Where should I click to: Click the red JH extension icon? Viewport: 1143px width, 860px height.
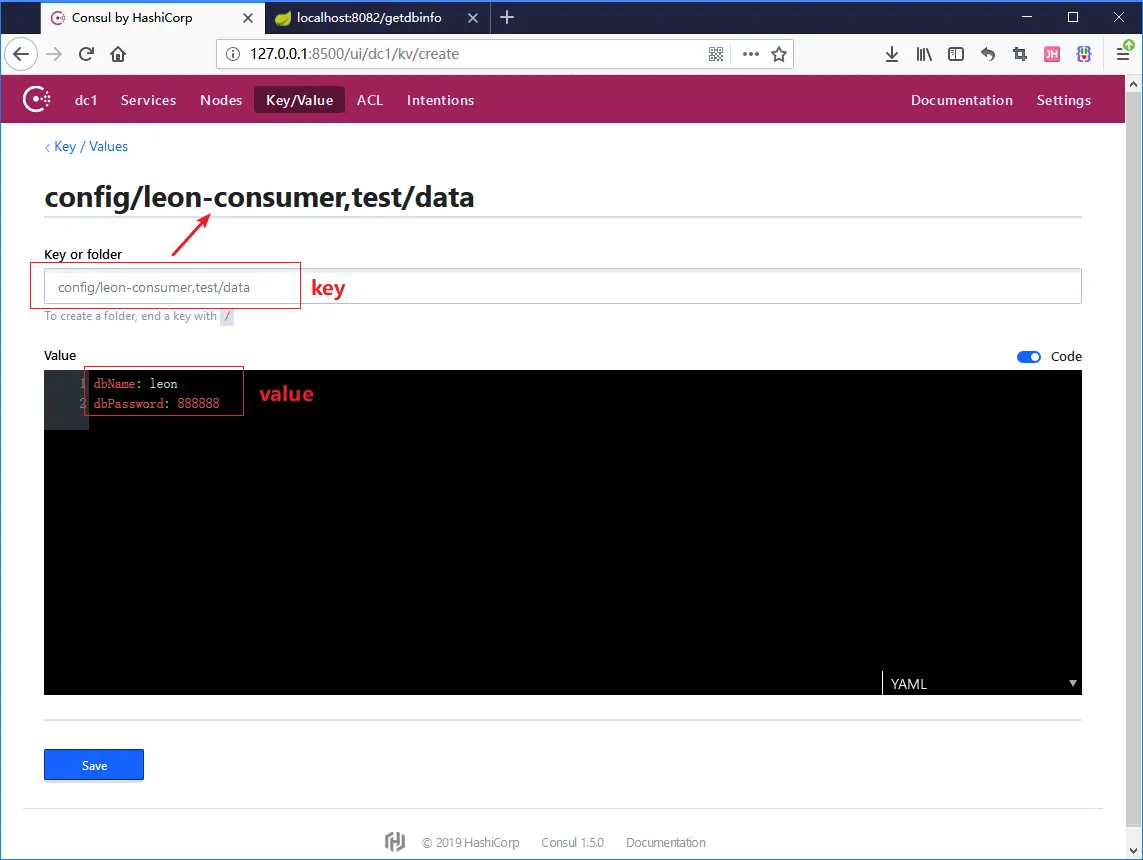point(1052,54)
